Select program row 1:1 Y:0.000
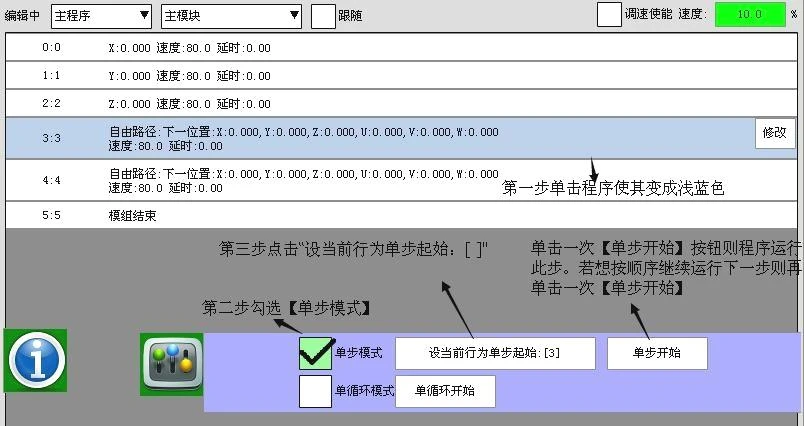 pyautogui.click(x=401, y=75)
